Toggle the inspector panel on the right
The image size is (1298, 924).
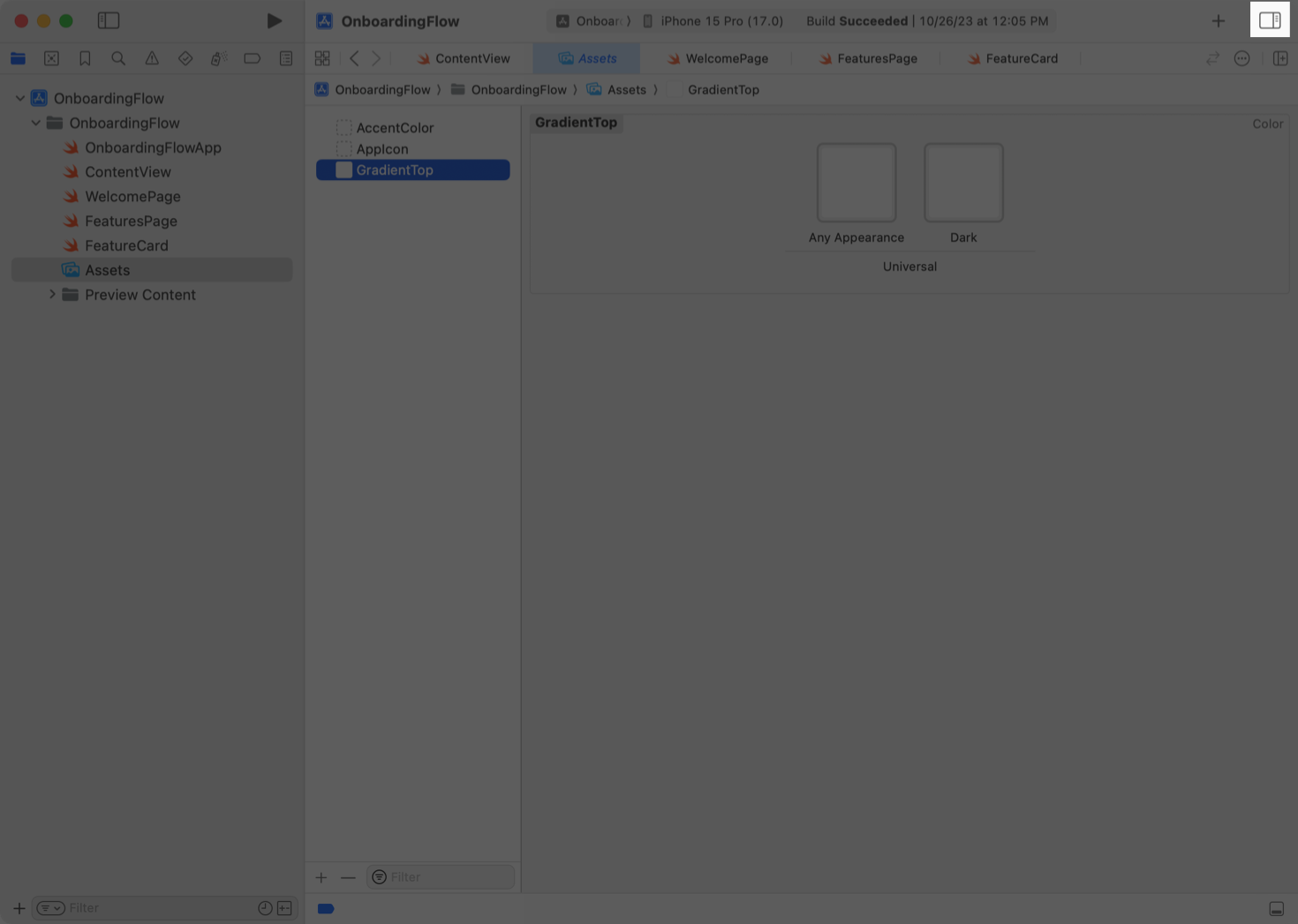click(x=1270, y=20)
